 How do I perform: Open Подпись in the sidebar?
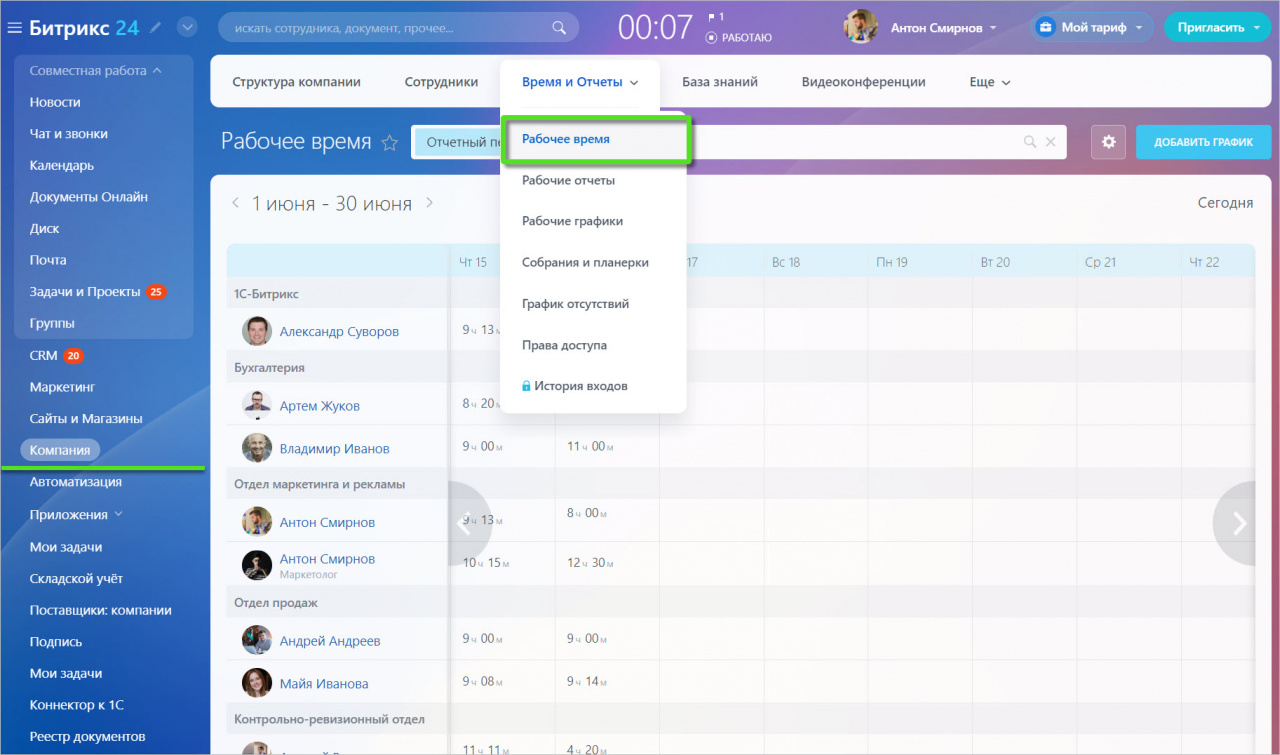click(56, 642)
